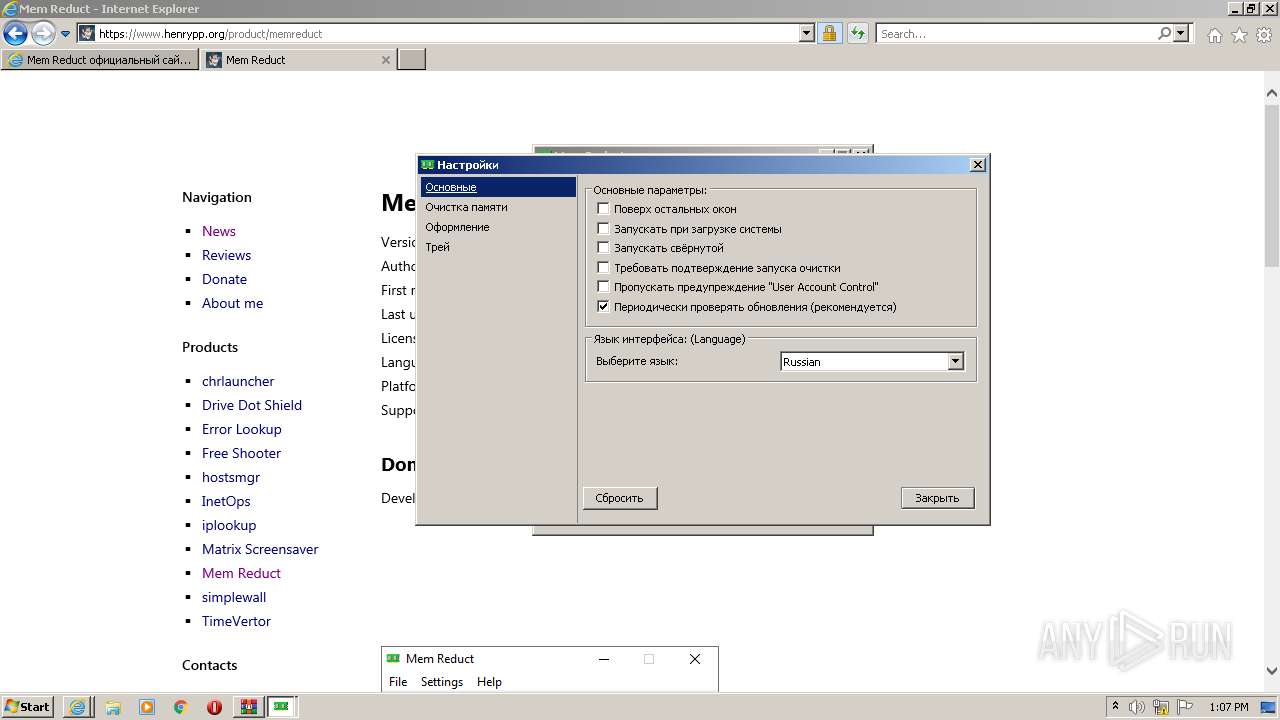Click Internet Explorer icon in taskbar
The width and height of the screenshot is (1280, 720).
(x=77, y=707)
